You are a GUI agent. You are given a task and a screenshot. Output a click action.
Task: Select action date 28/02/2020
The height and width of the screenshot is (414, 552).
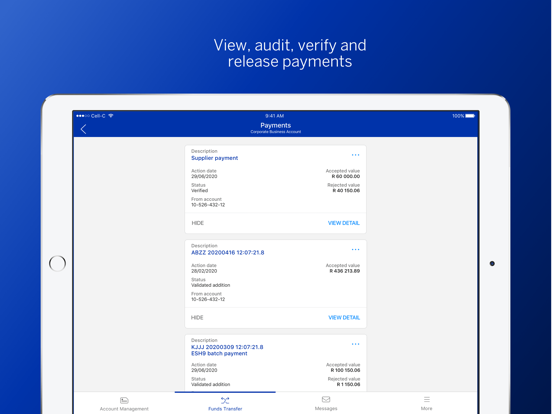(204, 271)
